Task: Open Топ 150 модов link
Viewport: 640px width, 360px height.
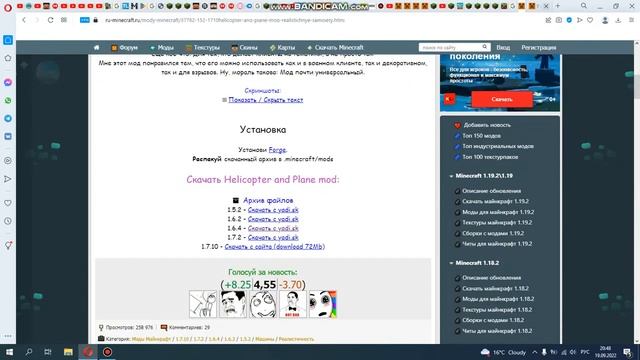Action: click(x=481, y=136)
